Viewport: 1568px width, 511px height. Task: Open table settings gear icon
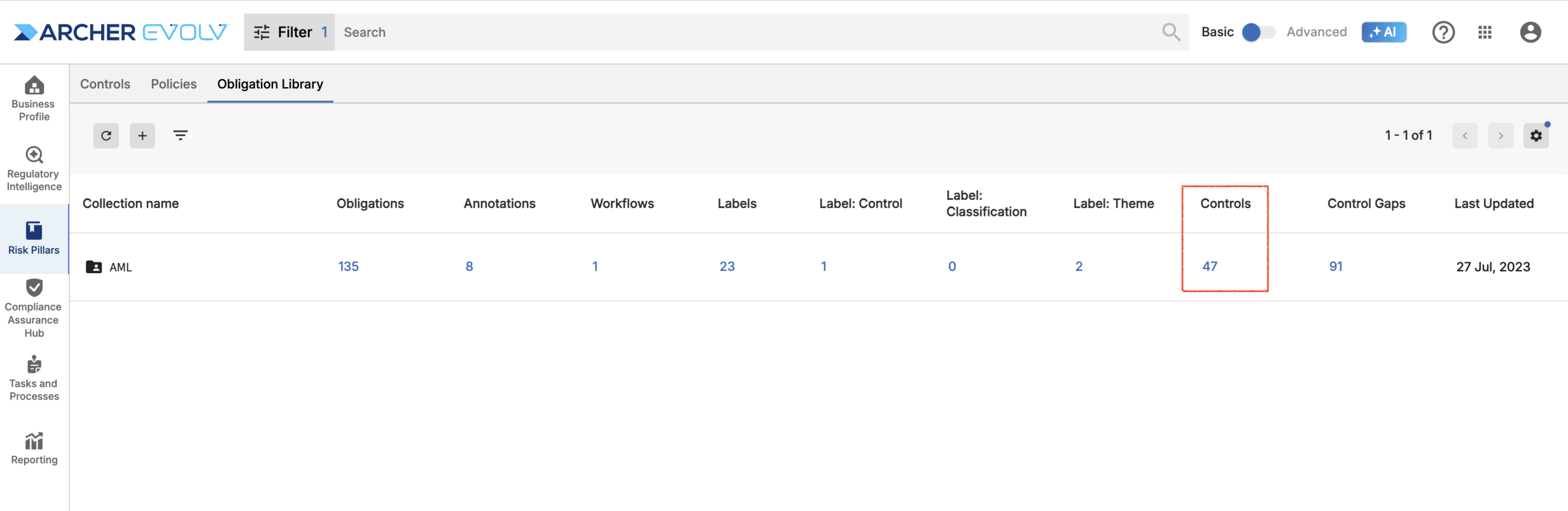click(x=1536, y=135)
